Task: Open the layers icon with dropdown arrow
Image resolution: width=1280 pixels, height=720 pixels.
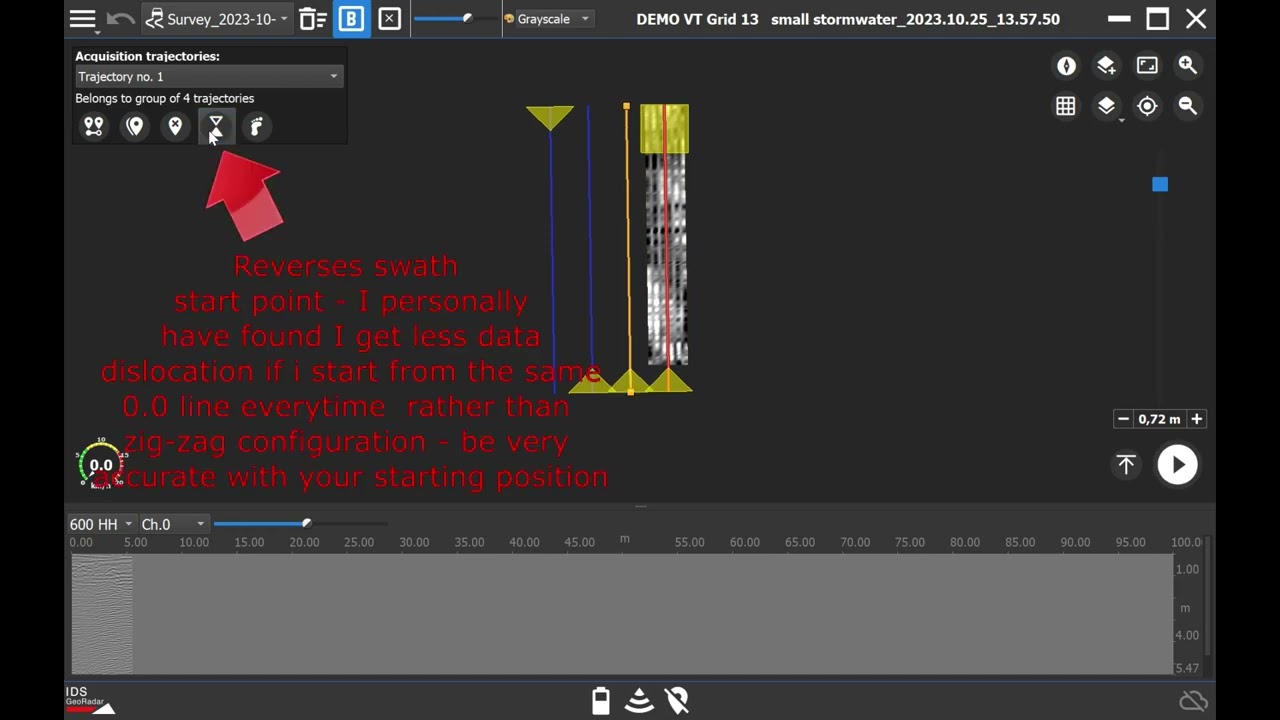Action: (1107, 107)
